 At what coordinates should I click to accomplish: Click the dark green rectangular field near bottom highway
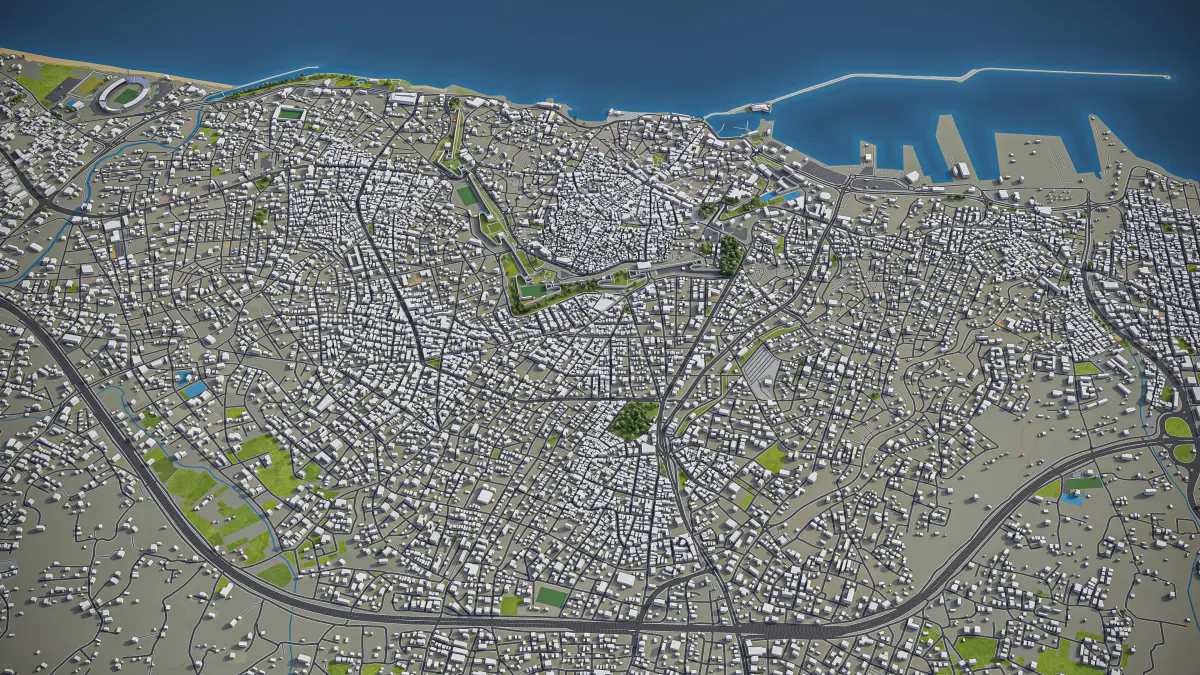[551, 597]
